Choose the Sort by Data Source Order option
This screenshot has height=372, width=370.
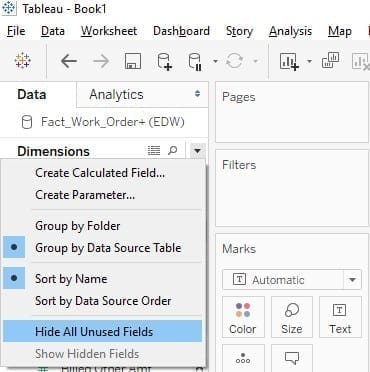(103, 301)
